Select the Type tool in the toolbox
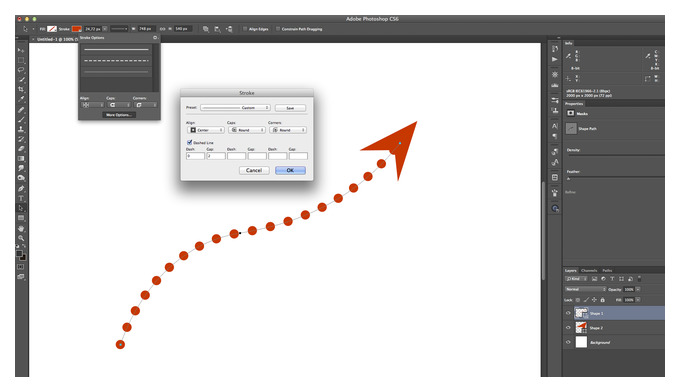This screenshot has height=392, width=680. point(21,199)
